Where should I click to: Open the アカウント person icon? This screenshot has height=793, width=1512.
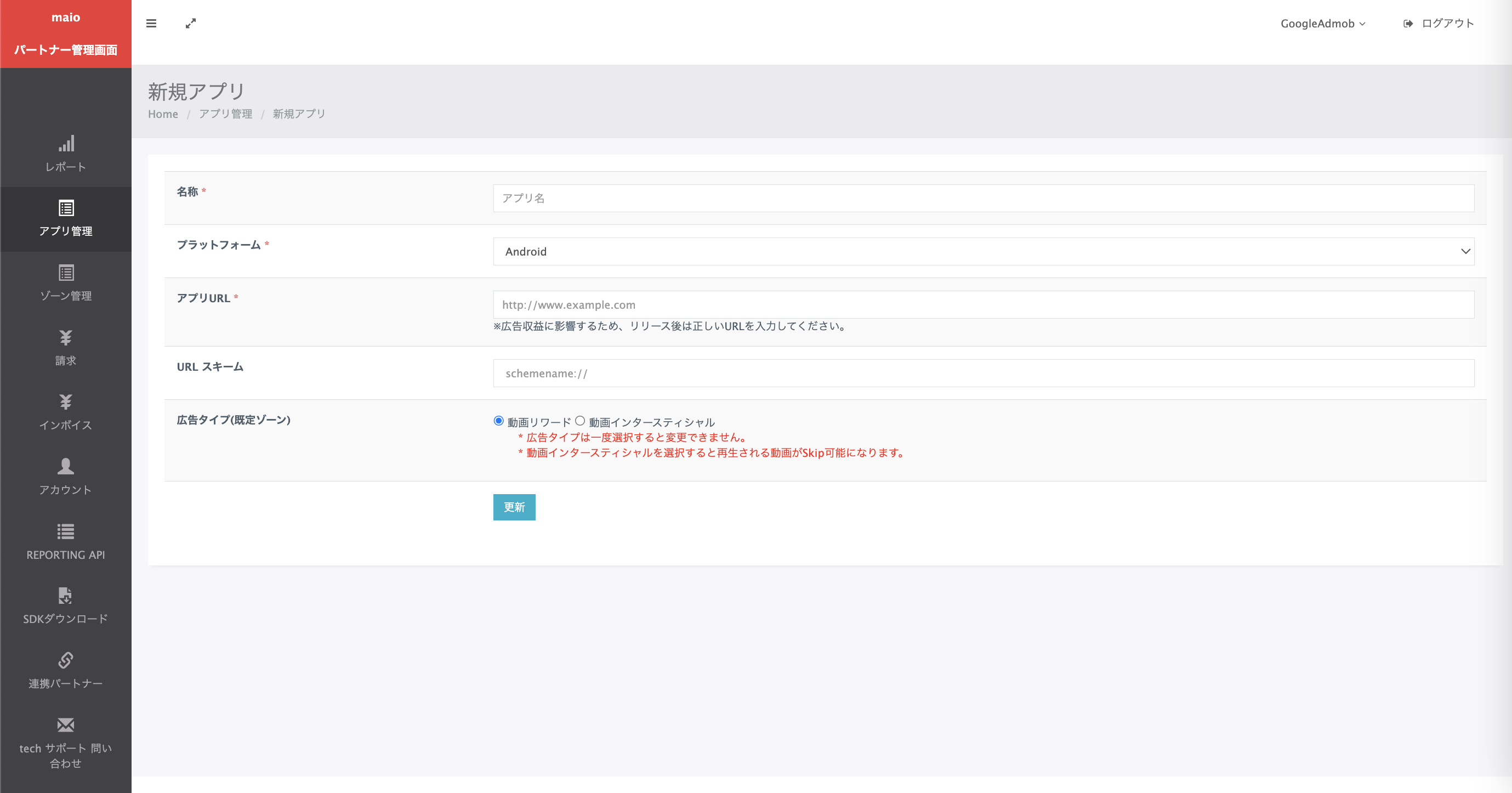click(x=66, y=466)
